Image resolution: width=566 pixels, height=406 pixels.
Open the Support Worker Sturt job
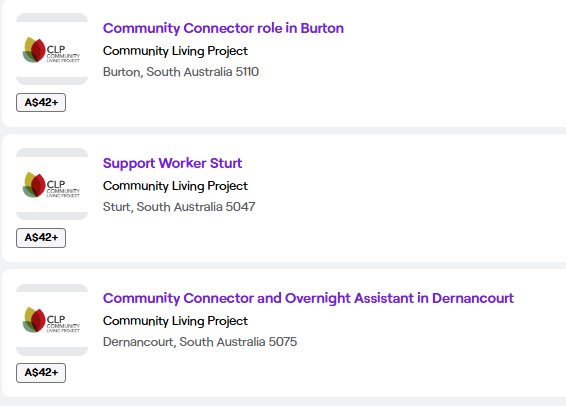[x=172, y=163]
